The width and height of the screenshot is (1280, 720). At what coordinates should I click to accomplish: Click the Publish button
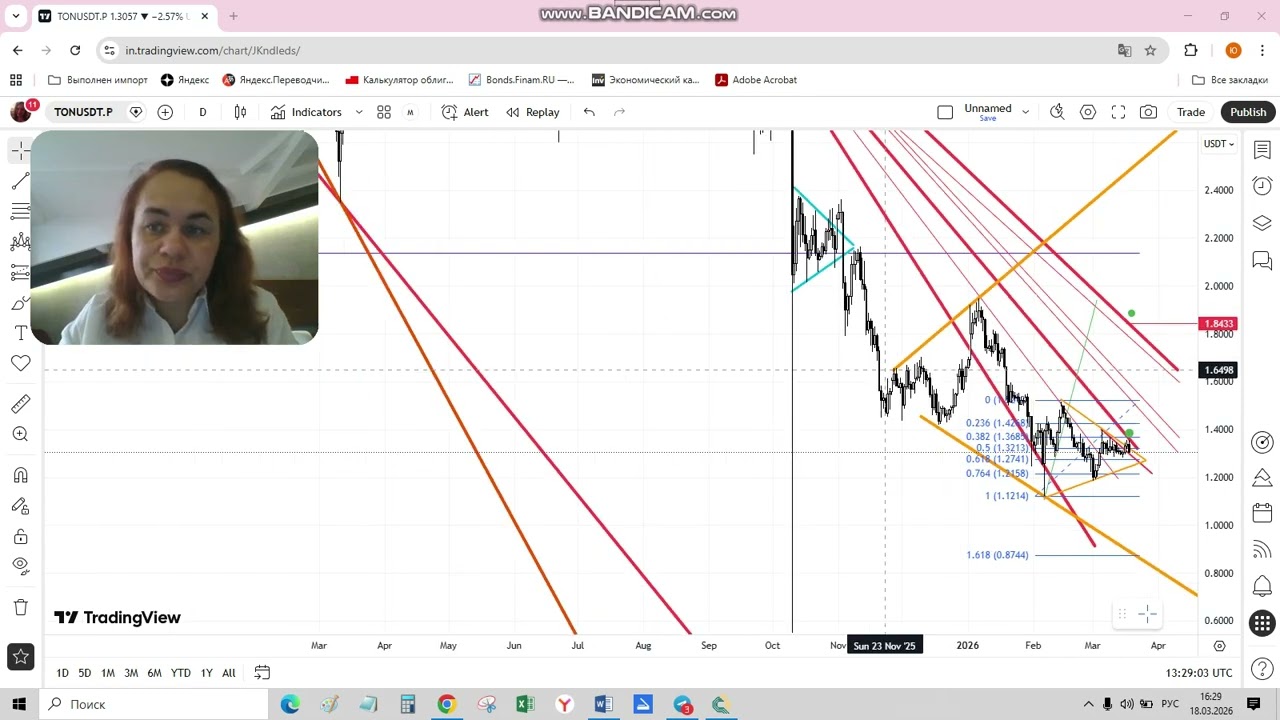1248,112
